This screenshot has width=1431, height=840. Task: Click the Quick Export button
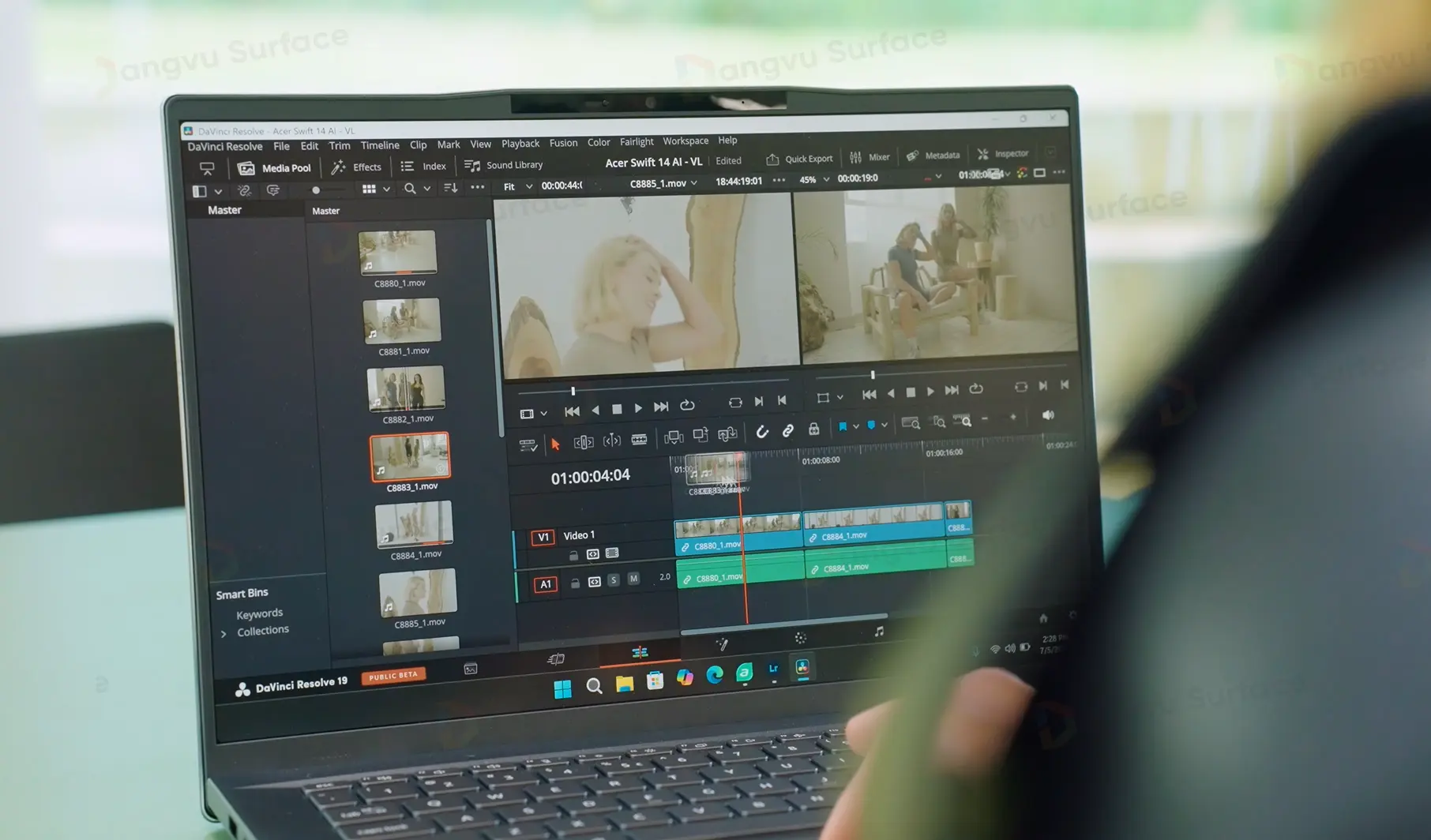pos(799,159)
